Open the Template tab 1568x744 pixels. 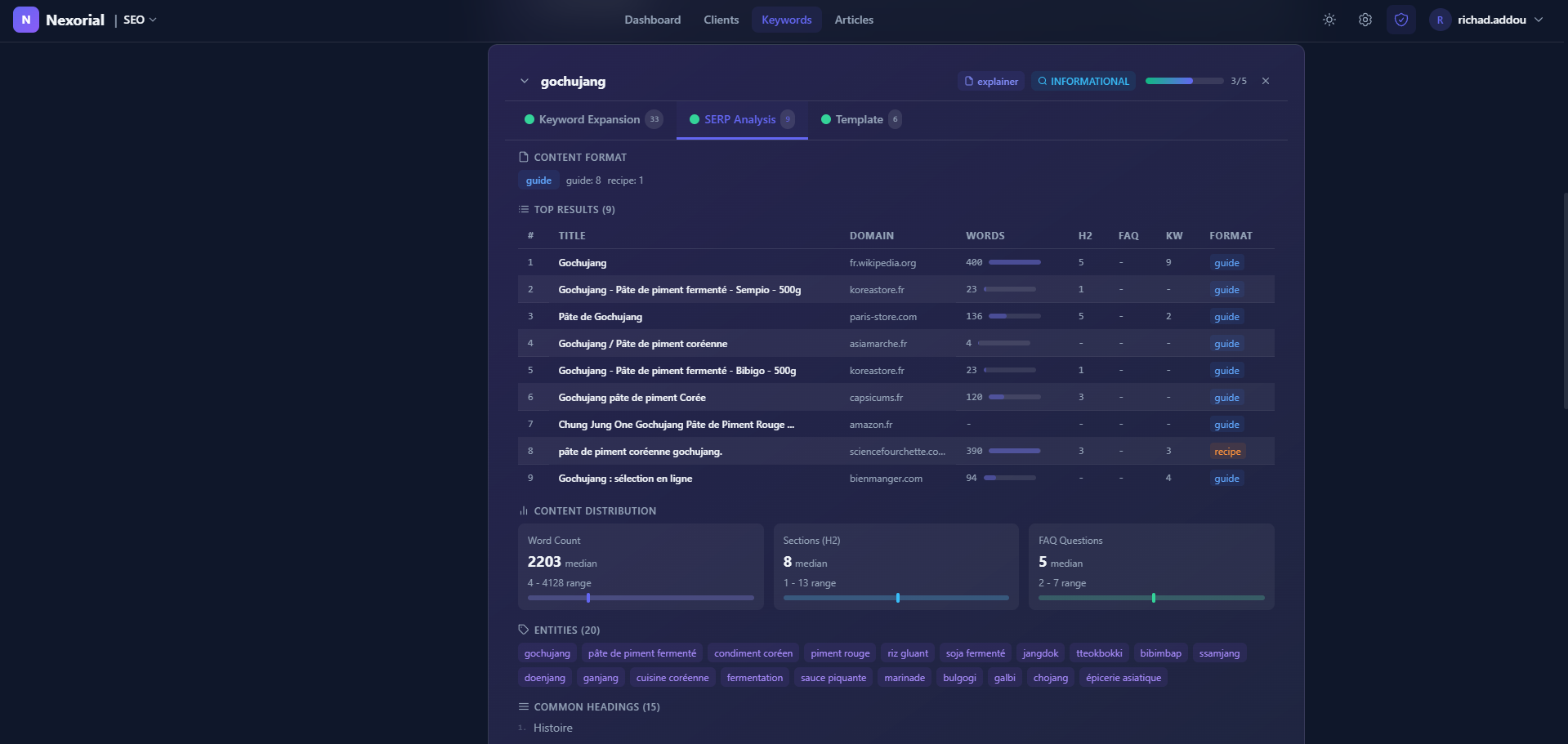pos(860,119)
